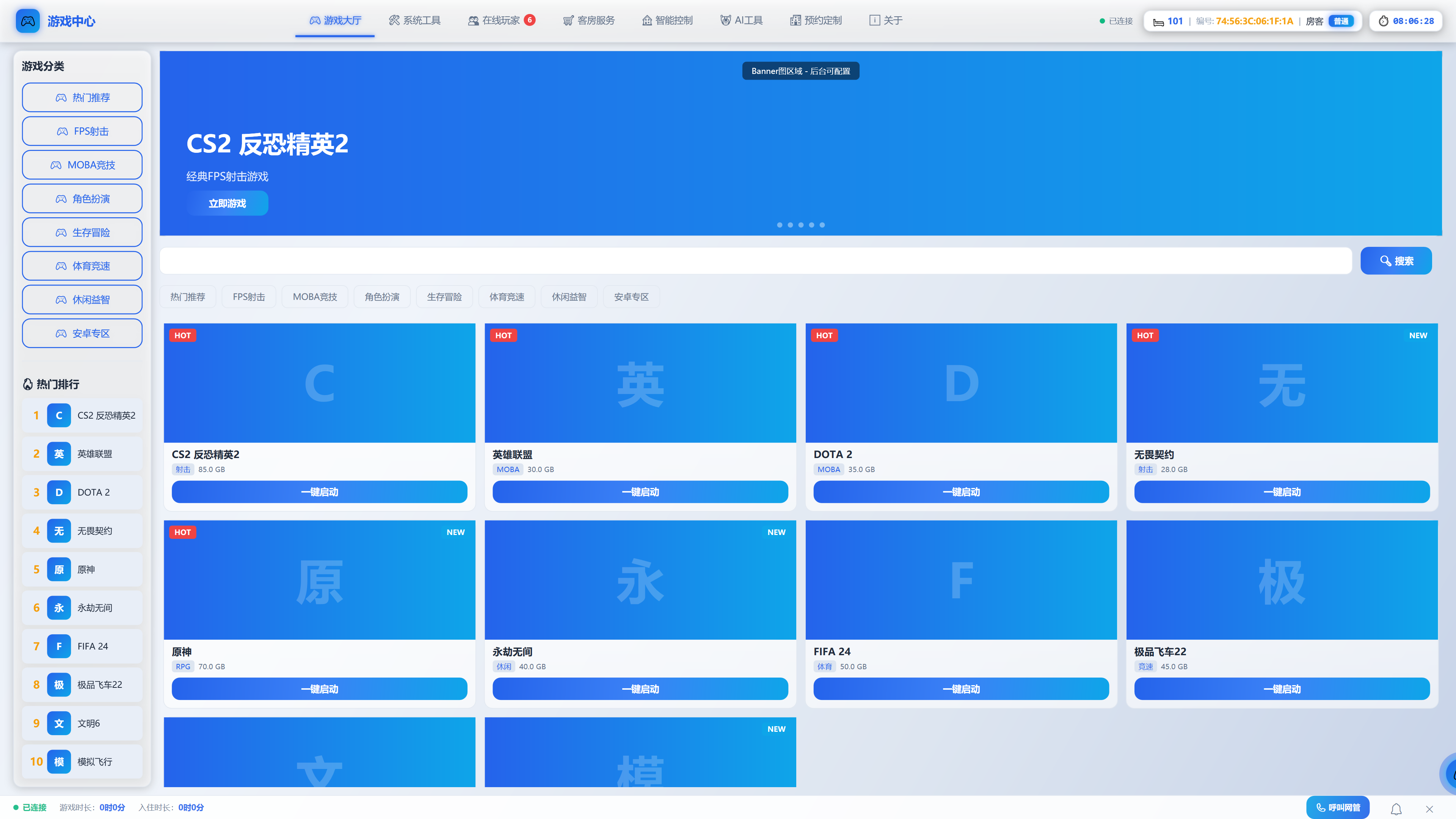
Task: Open the 客房服务 tab
Action: [588, 20]
